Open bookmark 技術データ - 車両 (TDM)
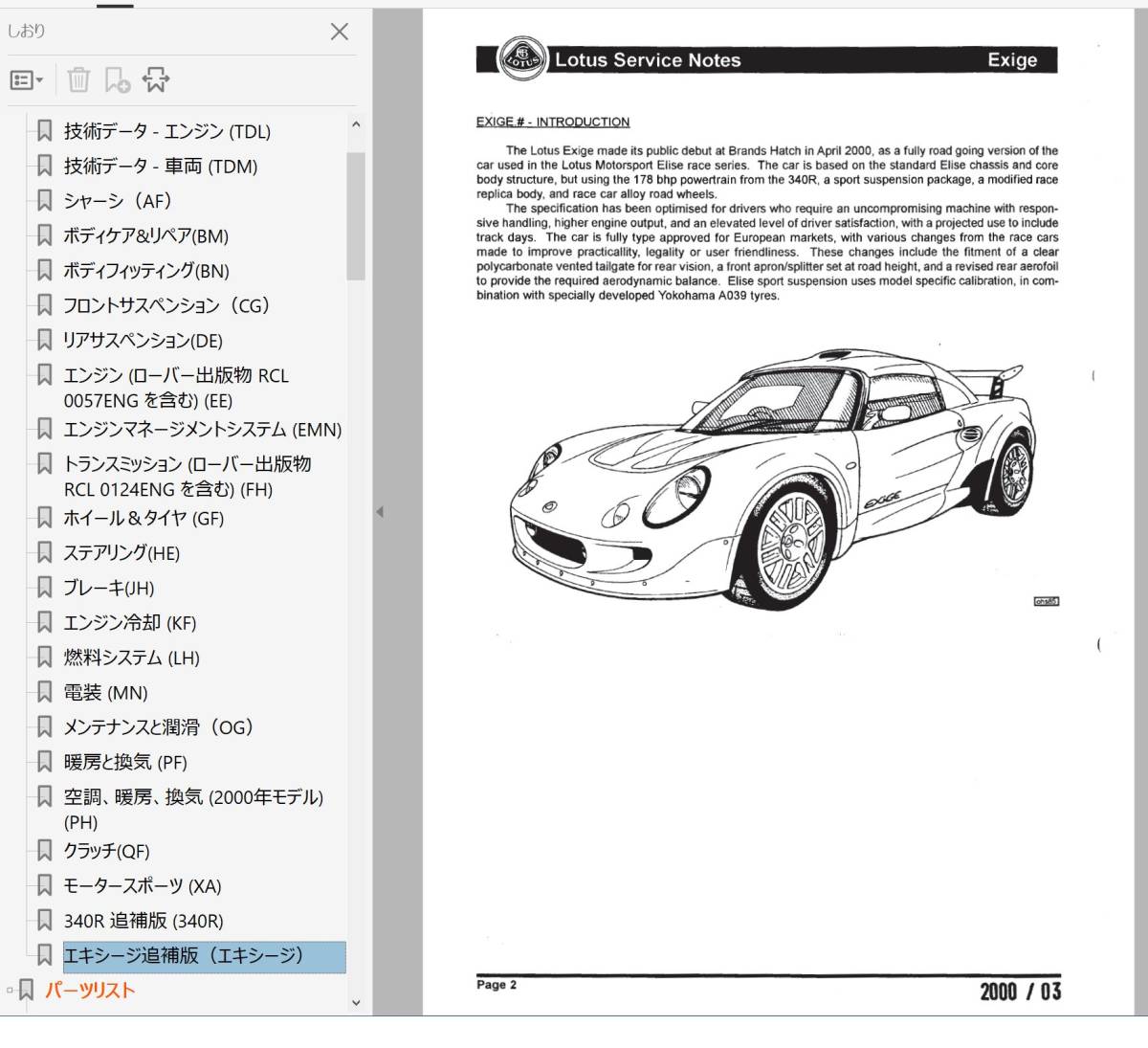 pyautogui.click(x=161, y=167)
